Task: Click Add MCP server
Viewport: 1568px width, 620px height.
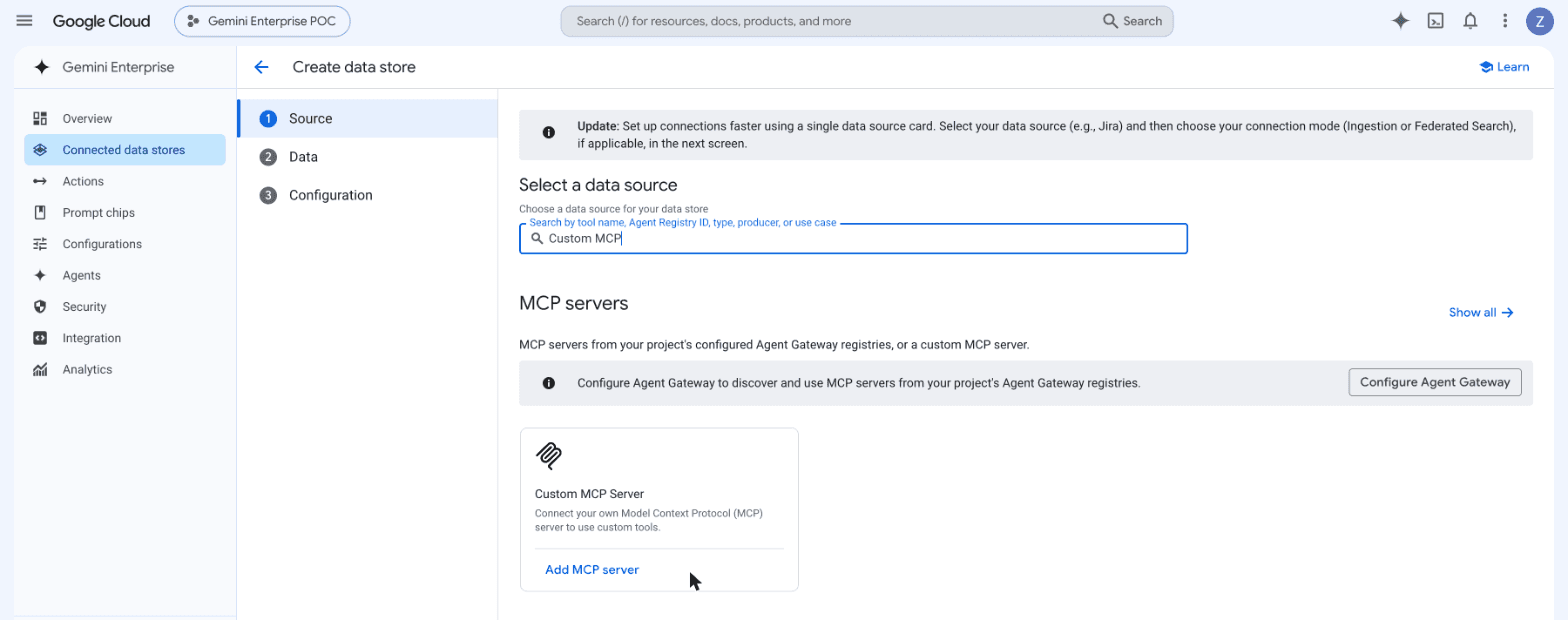Action: pos(592,570)
